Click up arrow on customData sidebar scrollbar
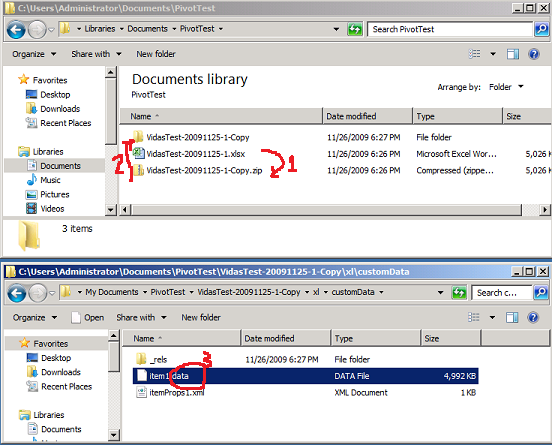Image resolution: width=552 pixels, height=445 pixels. pyautogui.click(x=113, y=336)
